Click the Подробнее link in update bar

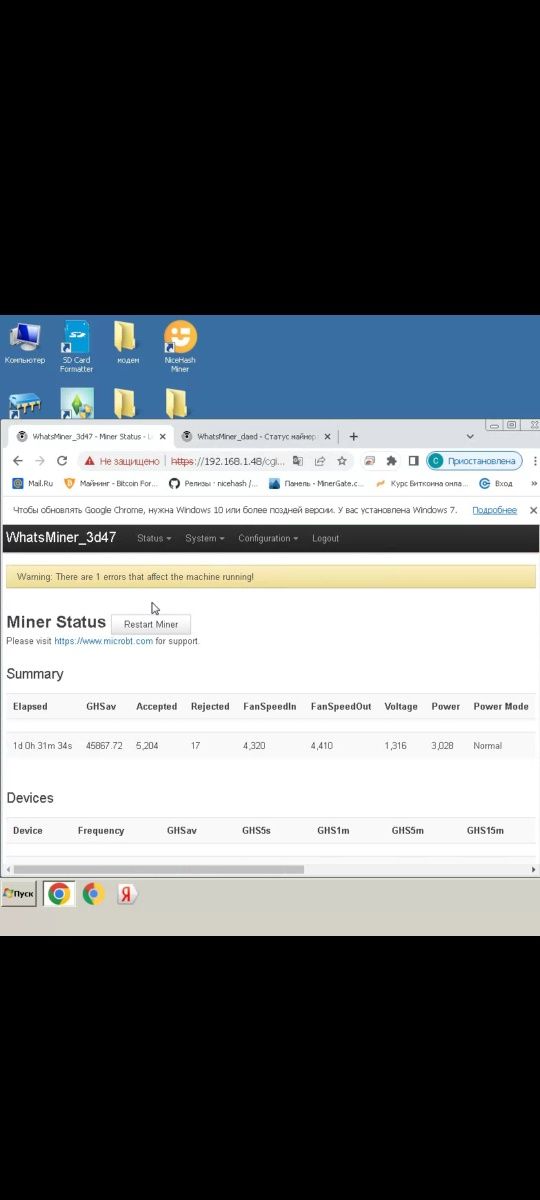click(494, 510)
